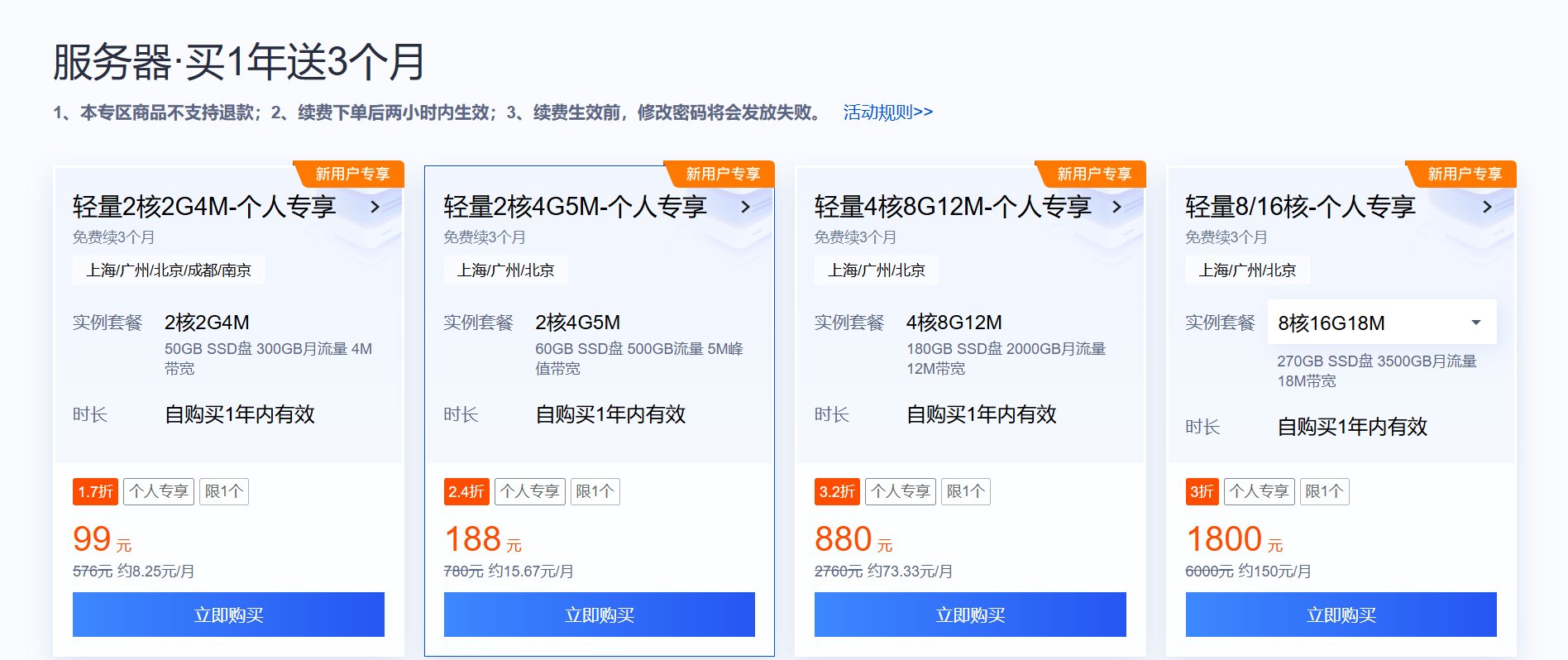1568x660 pixels.
Task: Buy now on the 880元 plan
Action: pos(970,615)
